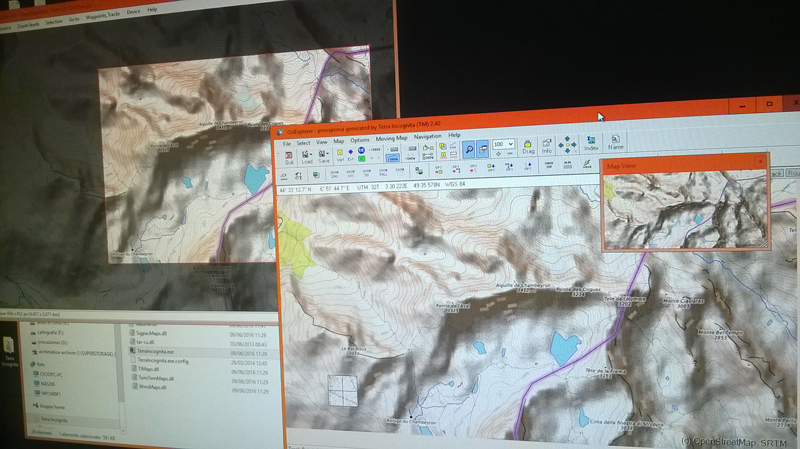Viewport: 800px width, 449px height.
Task: Open the Map menu in OziExplorer
Action: (339, 141)
